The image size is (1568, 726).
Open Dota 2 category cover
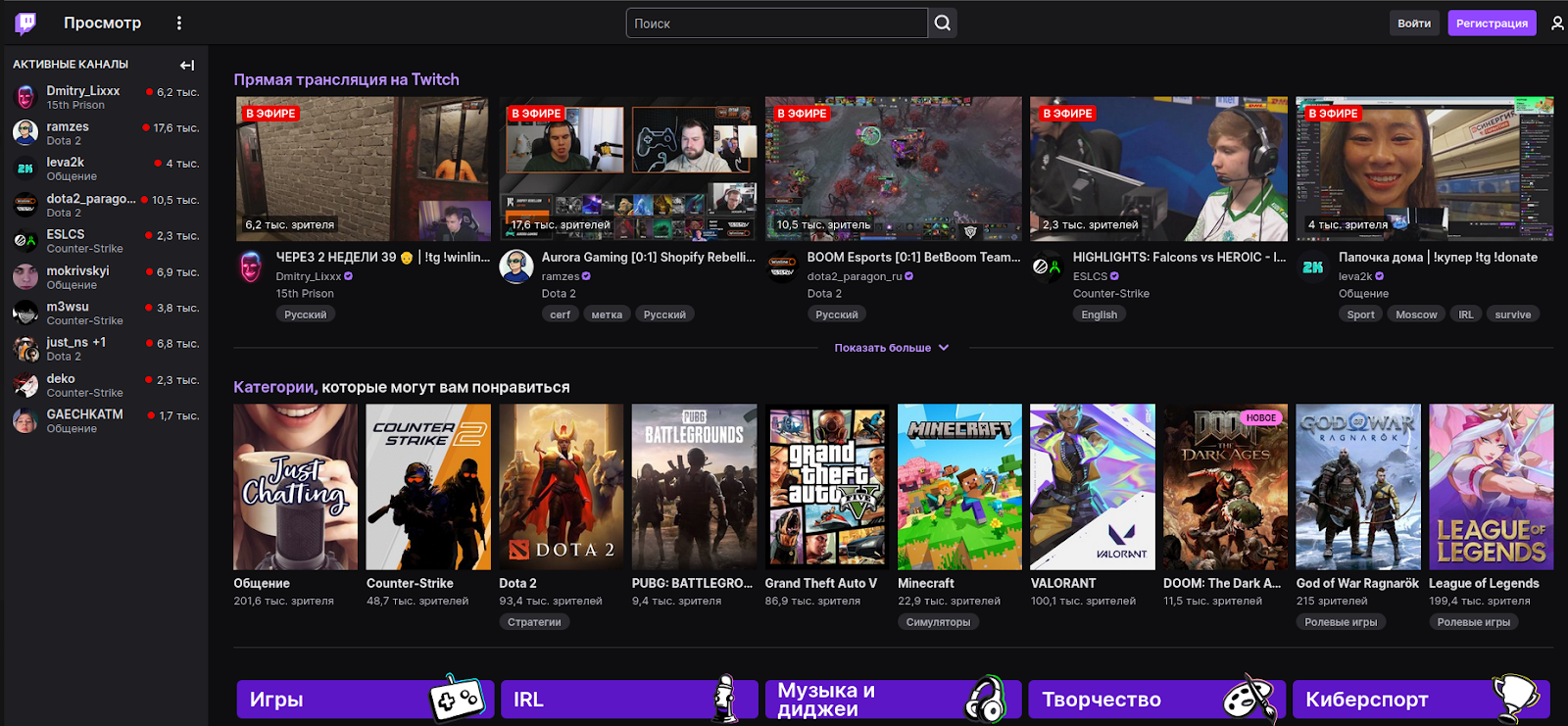(562, 487)
